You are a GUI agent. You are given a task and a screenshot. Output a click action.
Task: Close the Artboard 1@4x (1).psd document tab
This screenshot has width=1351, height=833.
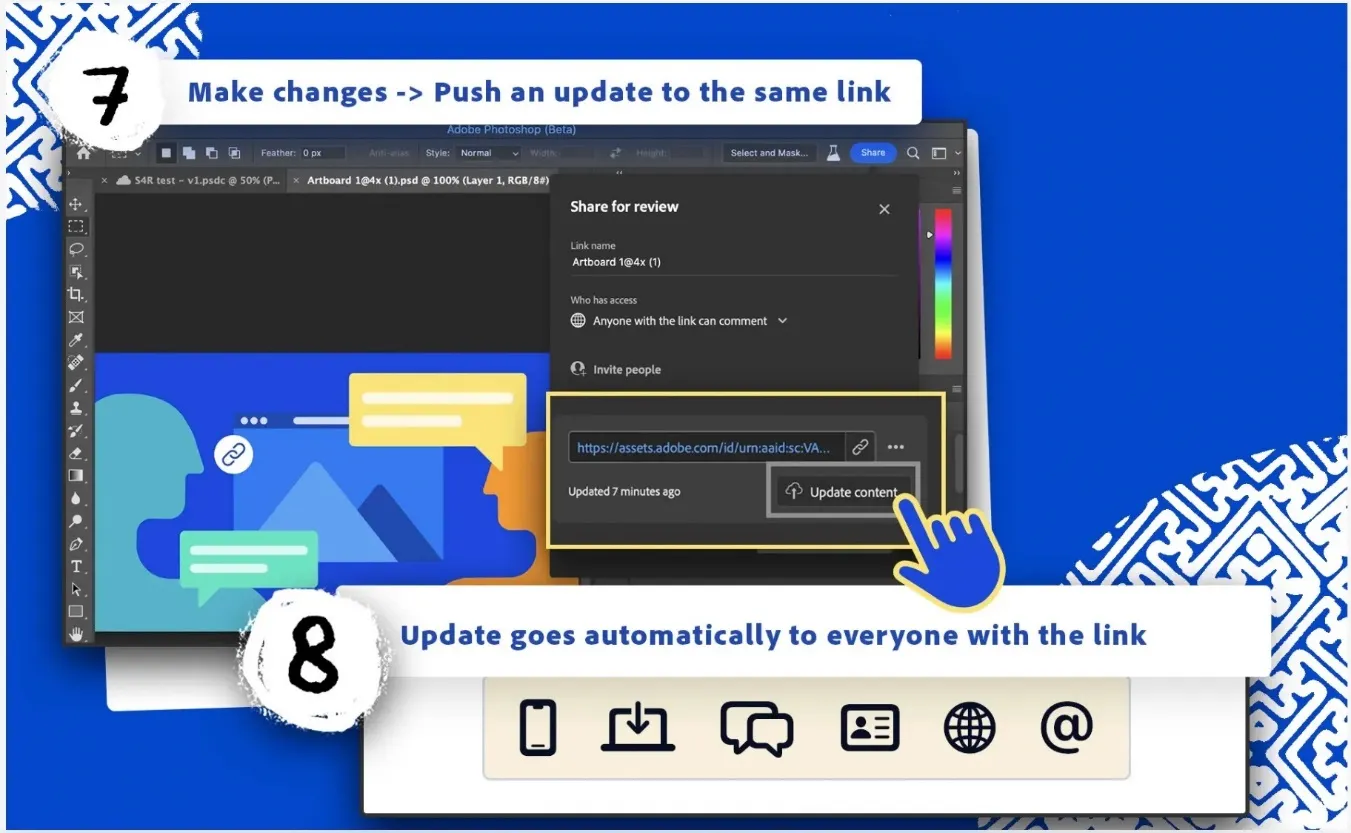pyautogui.click(x=296, y=181)
